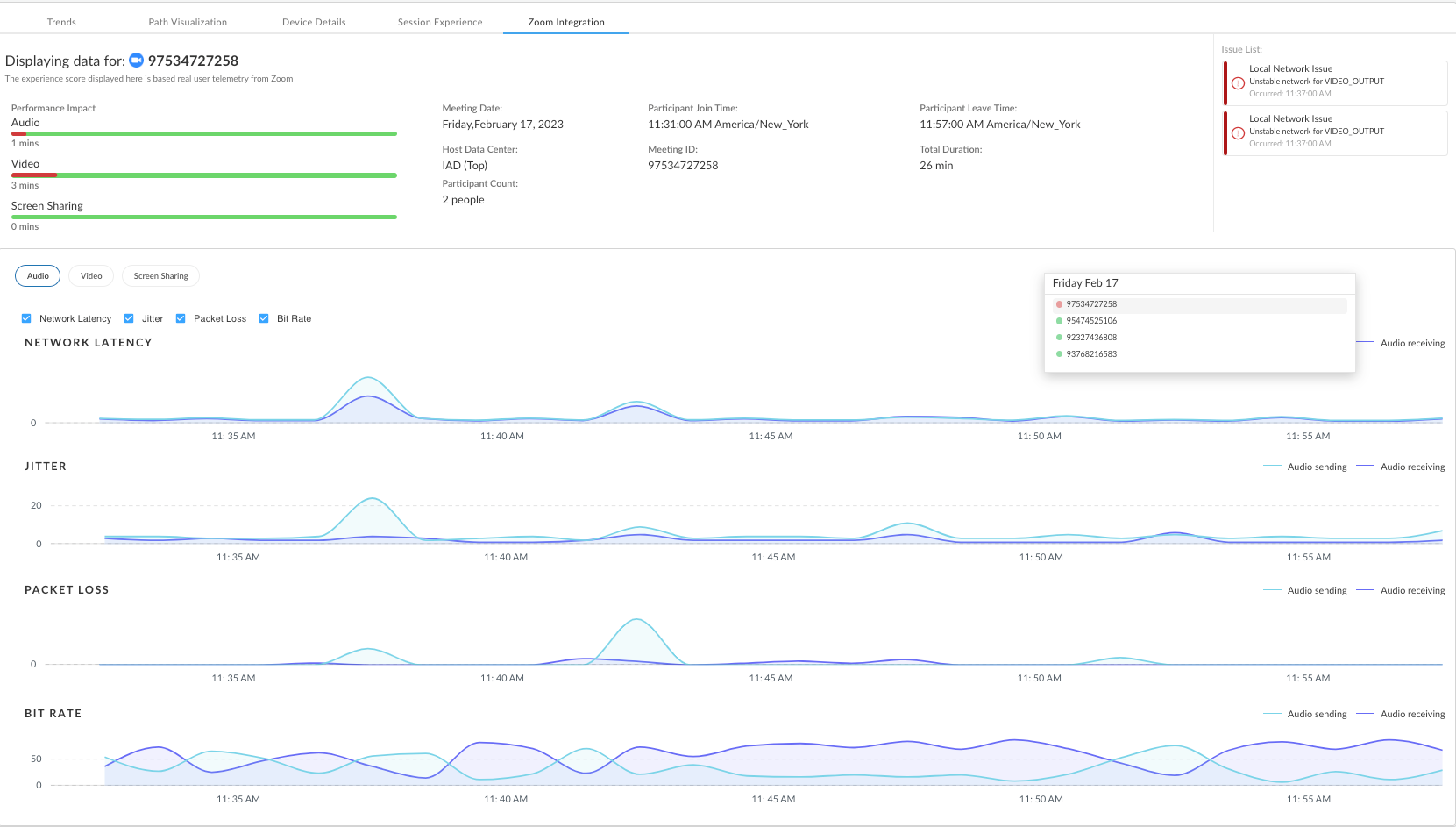Click the Zoom camera icon beside meeting ID
The image size is (1456, 827).
[136, 61]
